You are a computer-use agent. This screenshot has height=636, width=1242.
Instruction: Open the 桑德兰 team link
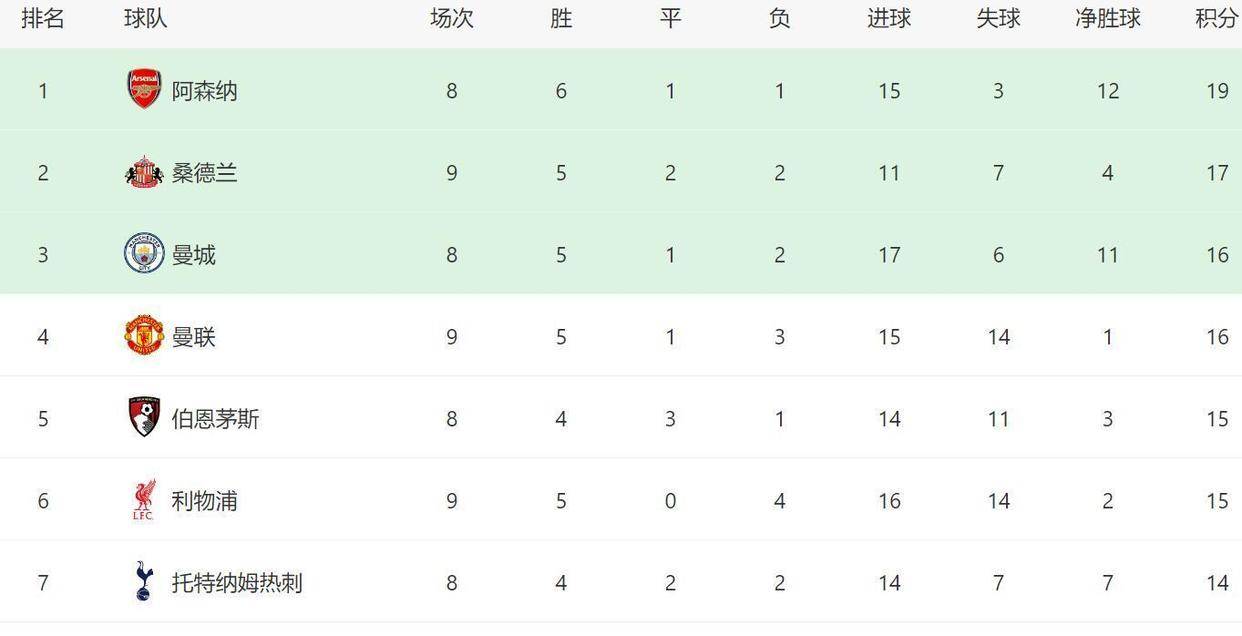click(x=204, y=173)
